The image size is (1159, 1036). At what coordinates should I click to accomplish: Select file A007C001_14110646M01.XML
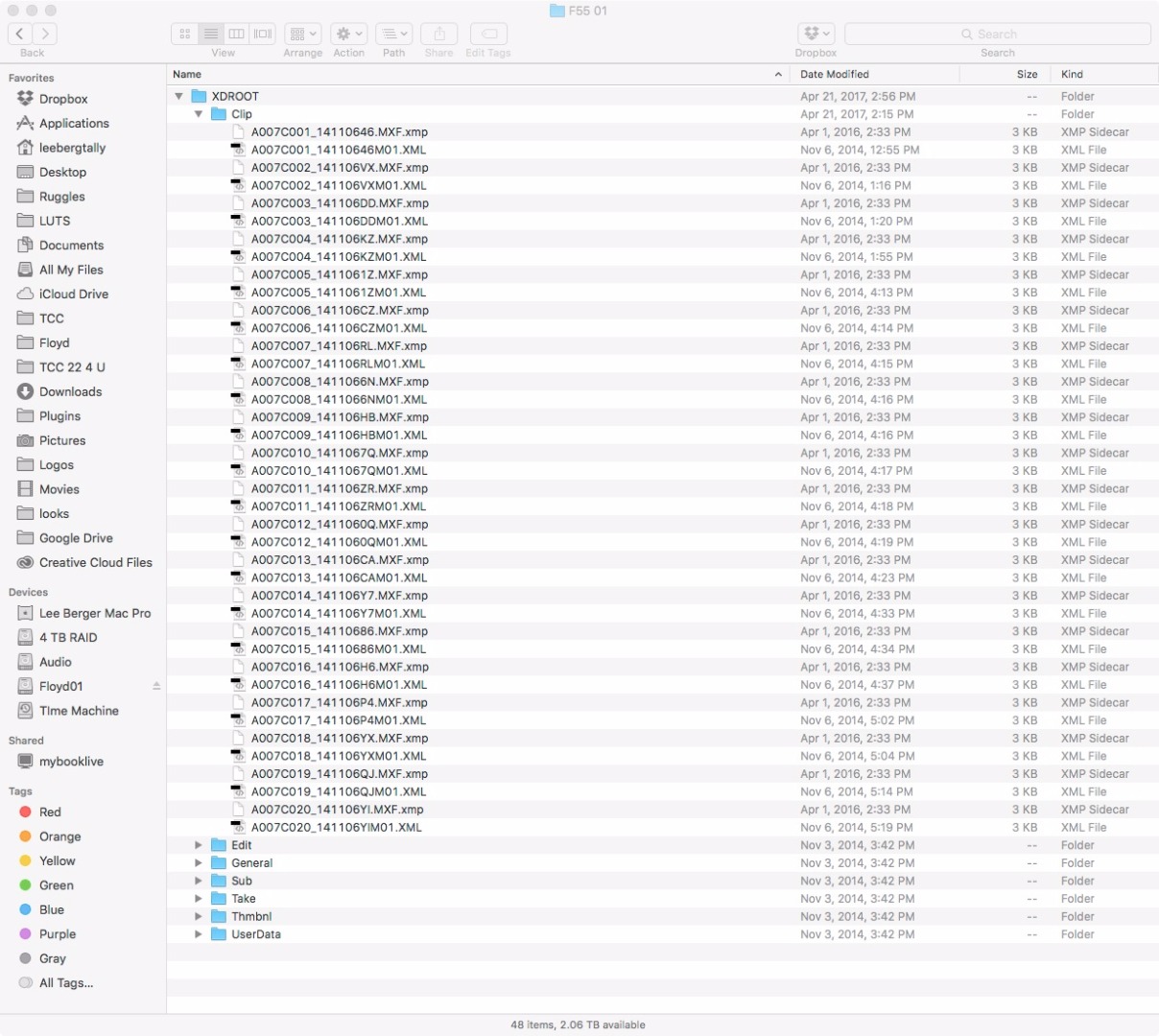(339, 150)
